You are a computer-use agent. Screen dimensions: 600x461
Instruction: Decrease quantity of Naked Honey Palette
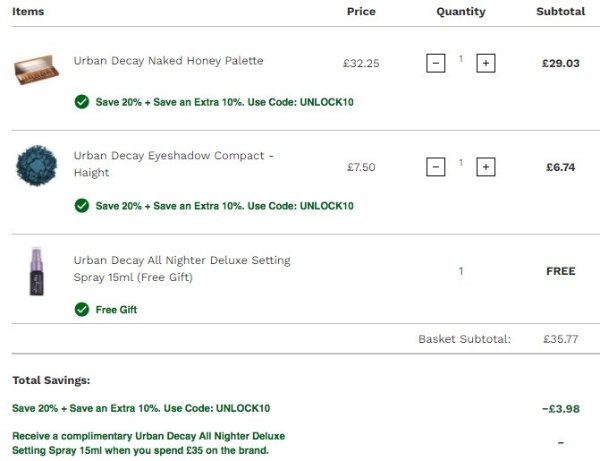click(436, 63)
